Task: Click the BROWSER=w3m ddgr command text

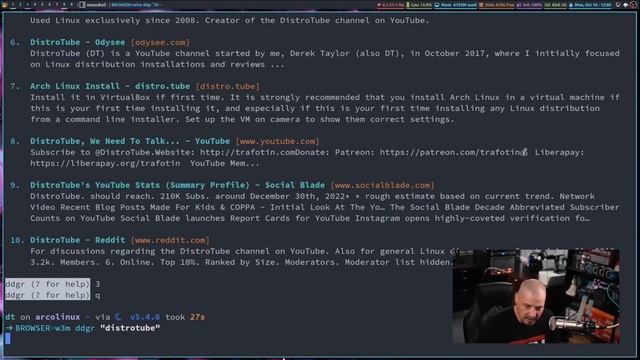Action: point(55,328)
